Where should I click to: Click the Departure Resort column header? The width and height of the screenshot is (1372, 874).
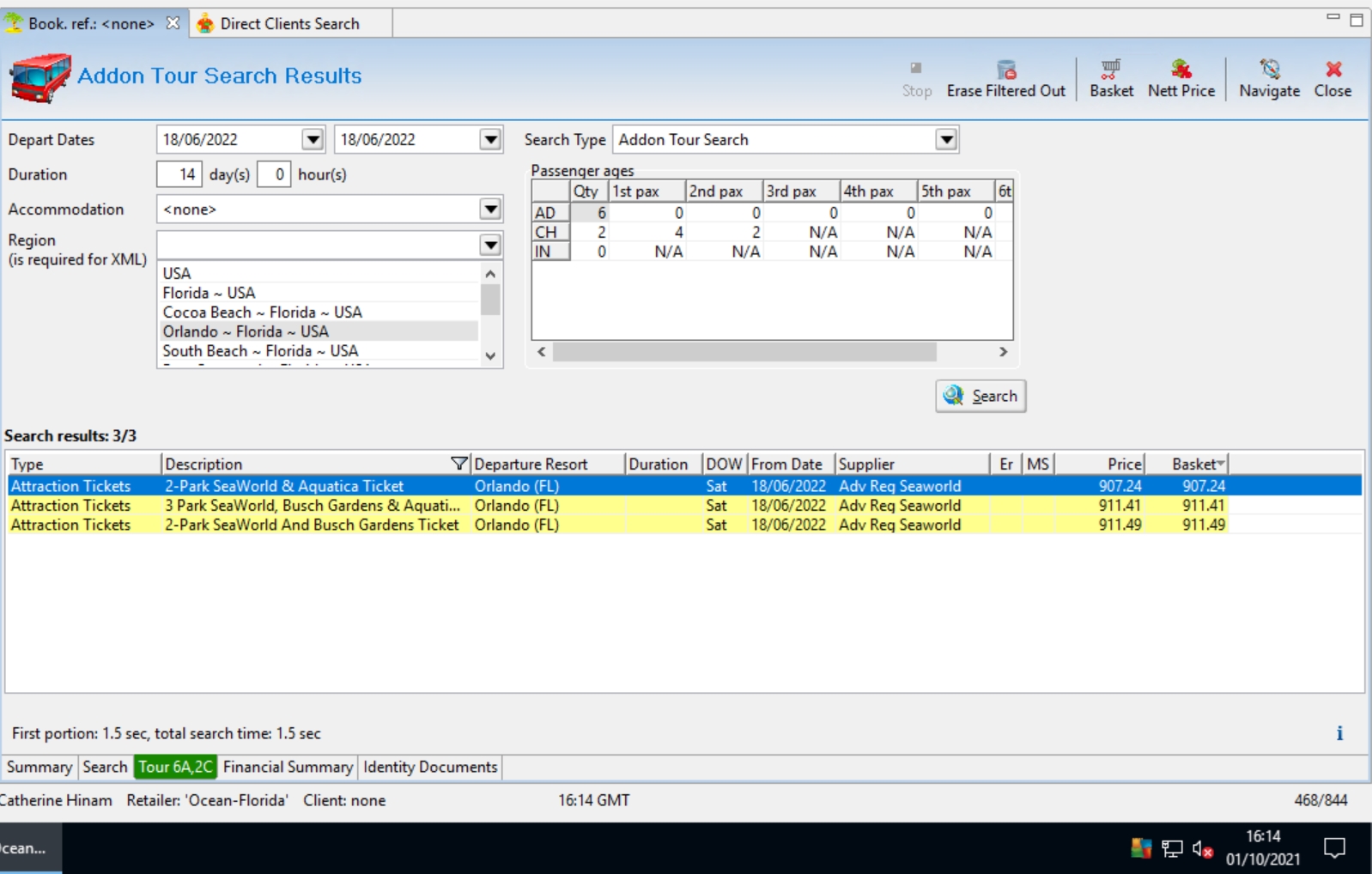[548, 464]
